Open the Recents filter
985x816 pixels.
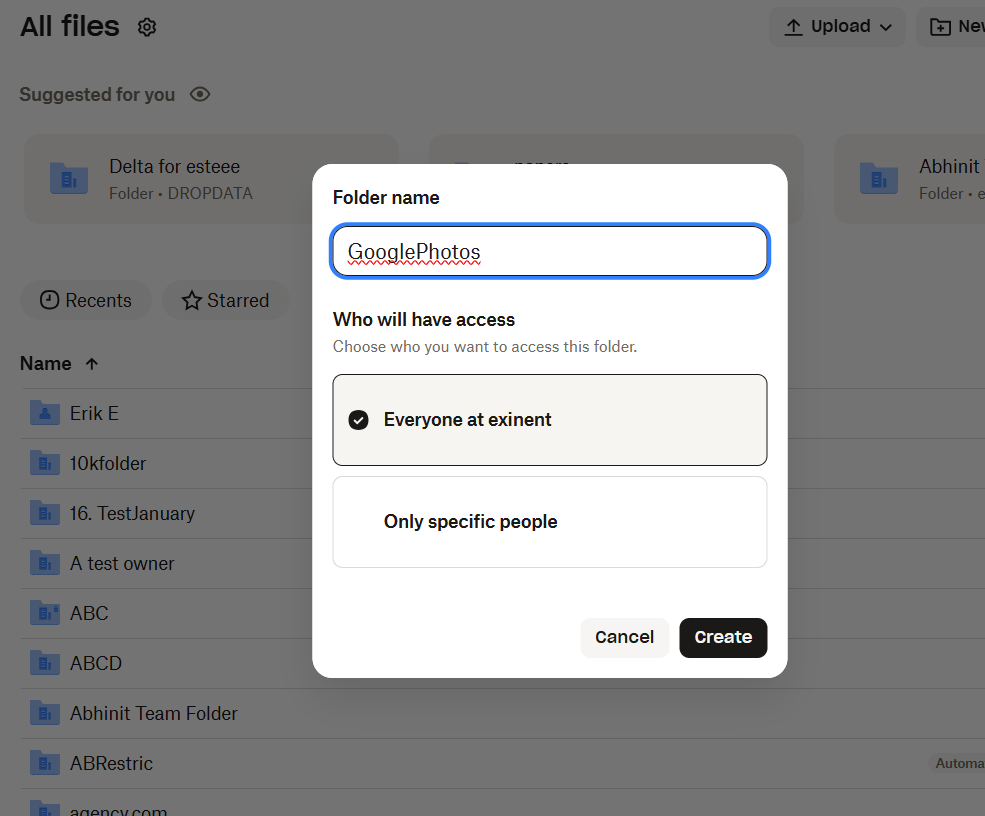[x=85, y=300]
